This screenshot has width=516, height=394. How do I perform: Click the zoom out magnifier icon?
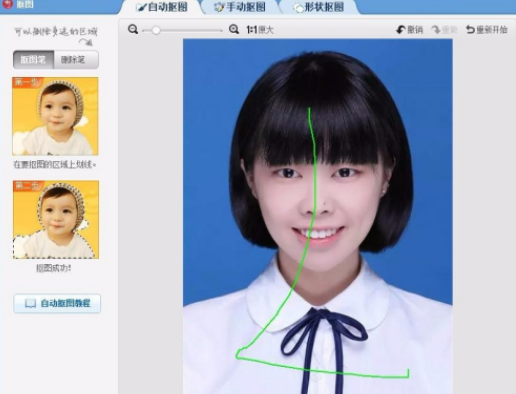[x=133, y=29]
